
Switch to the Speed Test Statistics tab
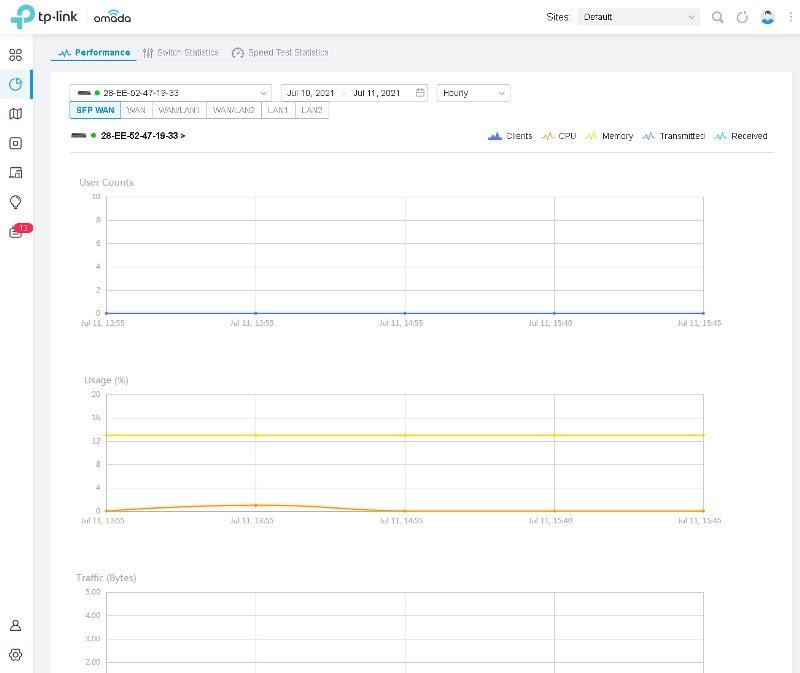pos(280,53)
